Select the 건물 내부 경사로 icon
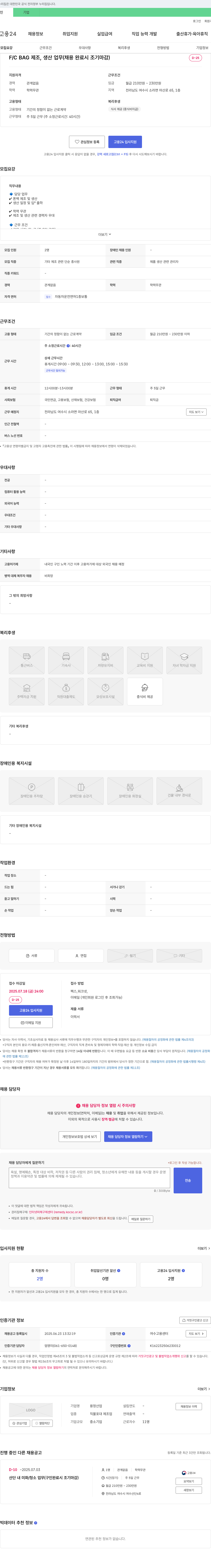Screen dimensions: 211x1568 179,791
